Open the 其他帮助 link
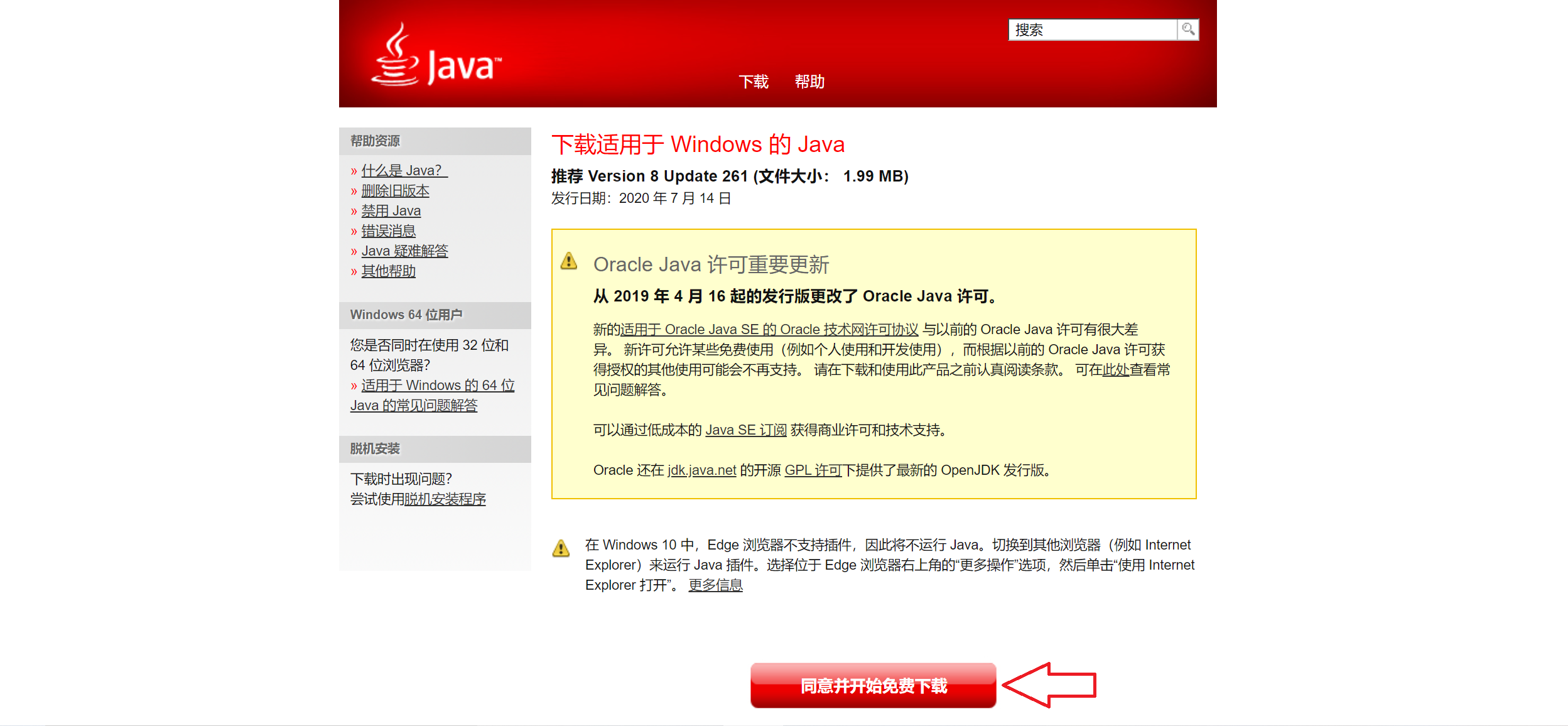The width and height of the screenshot is (1568, 726). 389,271
